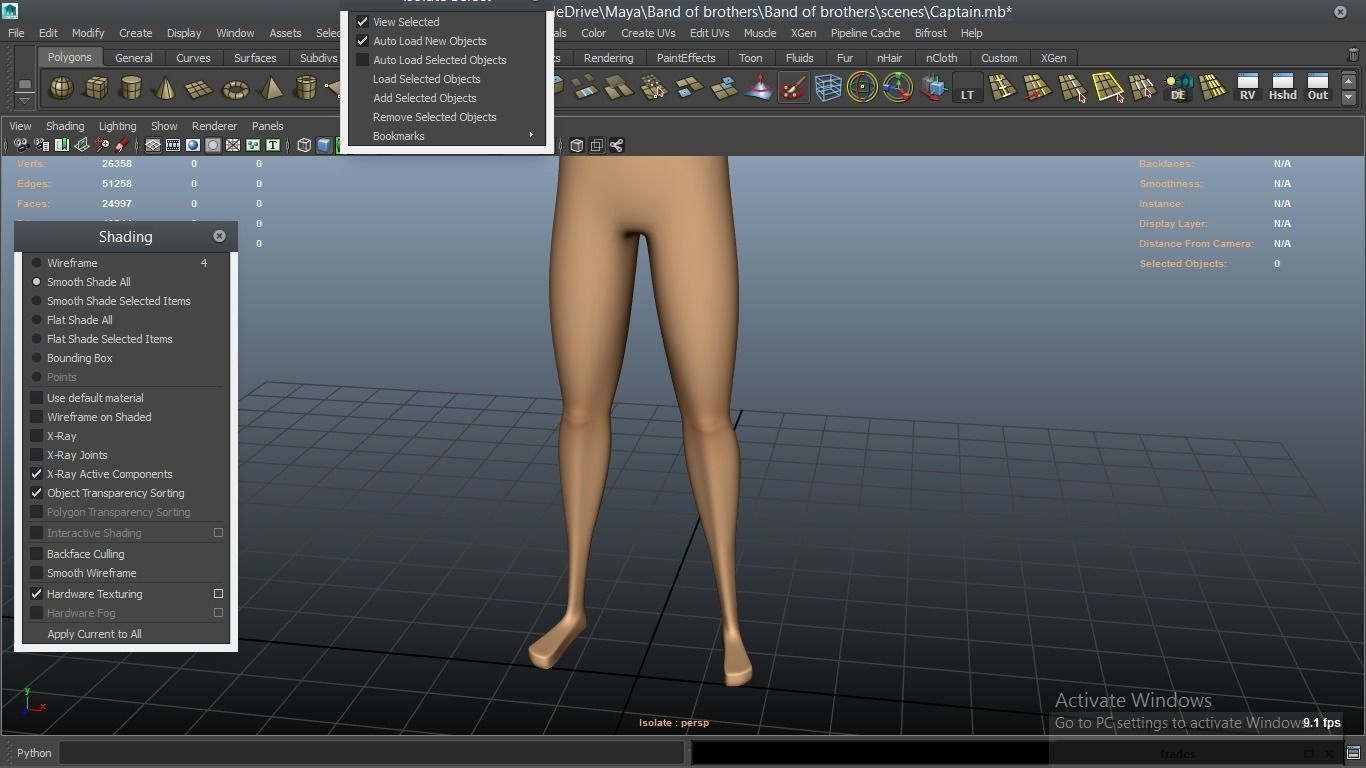
Task: Open the Shading panel menu
Action: click(x=65, y=126)
